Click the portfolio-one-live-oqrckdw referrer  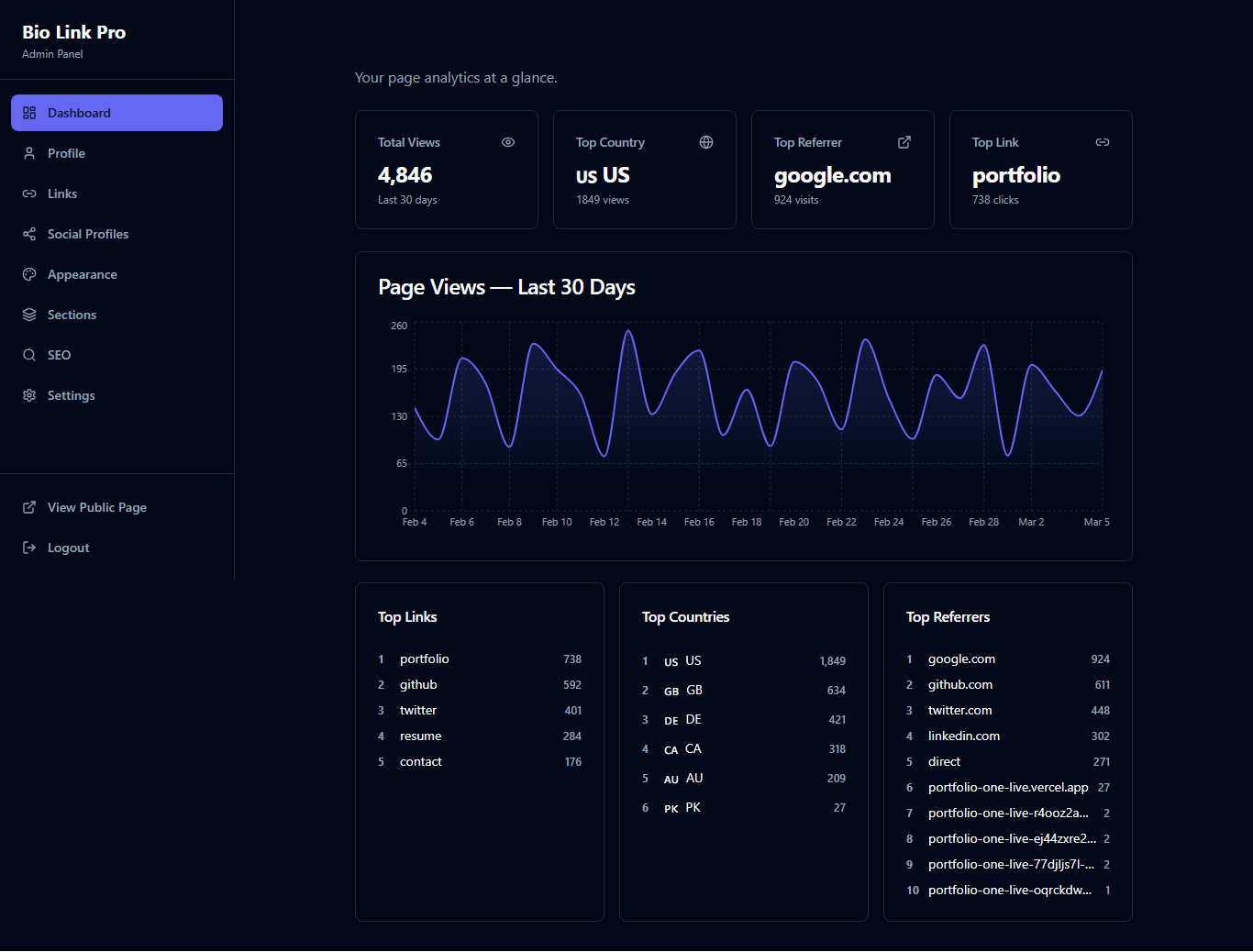1008,891
